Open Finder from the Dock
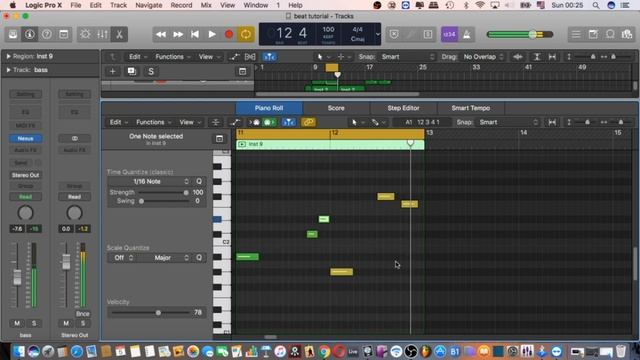 (18, 351)
